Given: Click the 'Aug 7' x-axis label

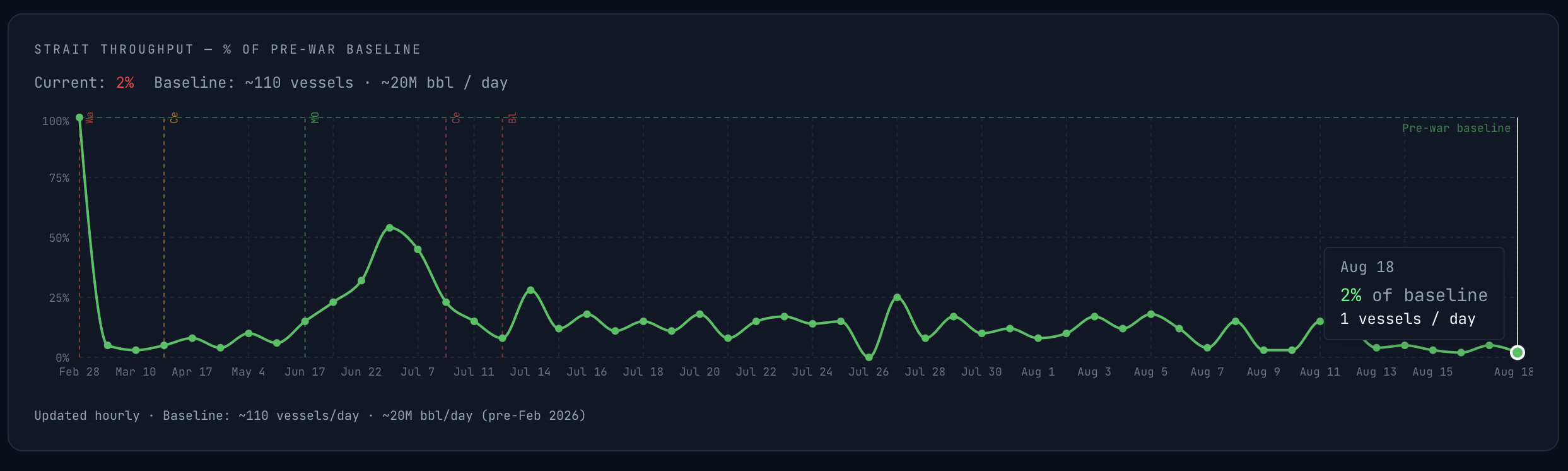Looking at the screenshot, I should coord(1207,372).
